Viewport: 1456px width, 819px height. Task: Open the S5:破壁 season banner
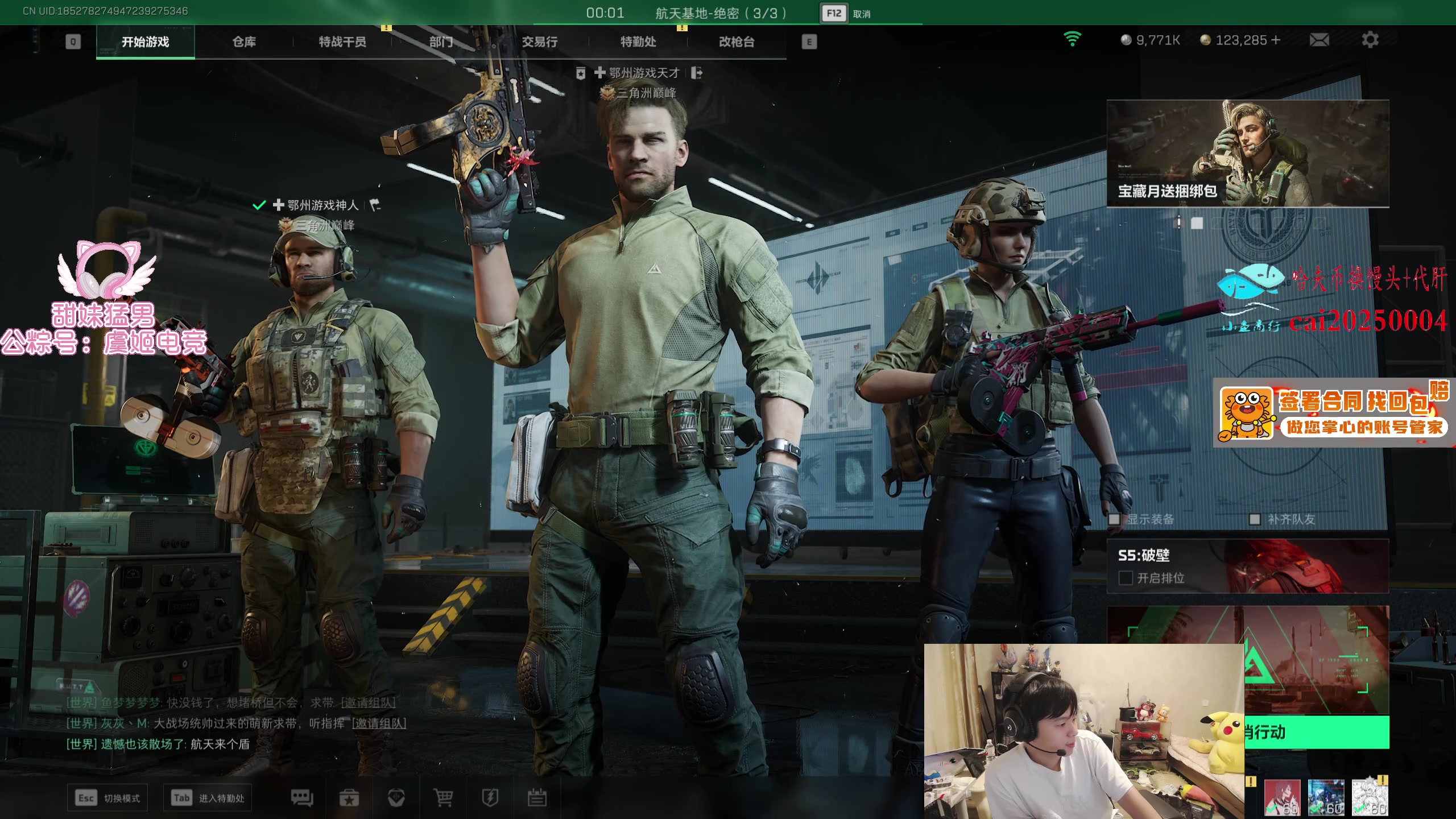pyautogui.click(x=1248, y=566)
